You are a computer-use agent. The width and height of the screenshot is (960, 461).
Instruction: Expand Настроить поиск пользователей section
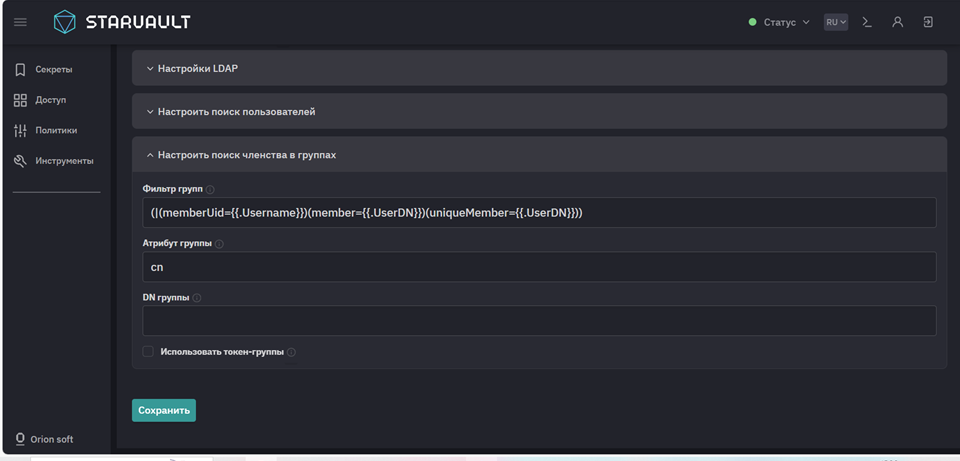[236, 112]
